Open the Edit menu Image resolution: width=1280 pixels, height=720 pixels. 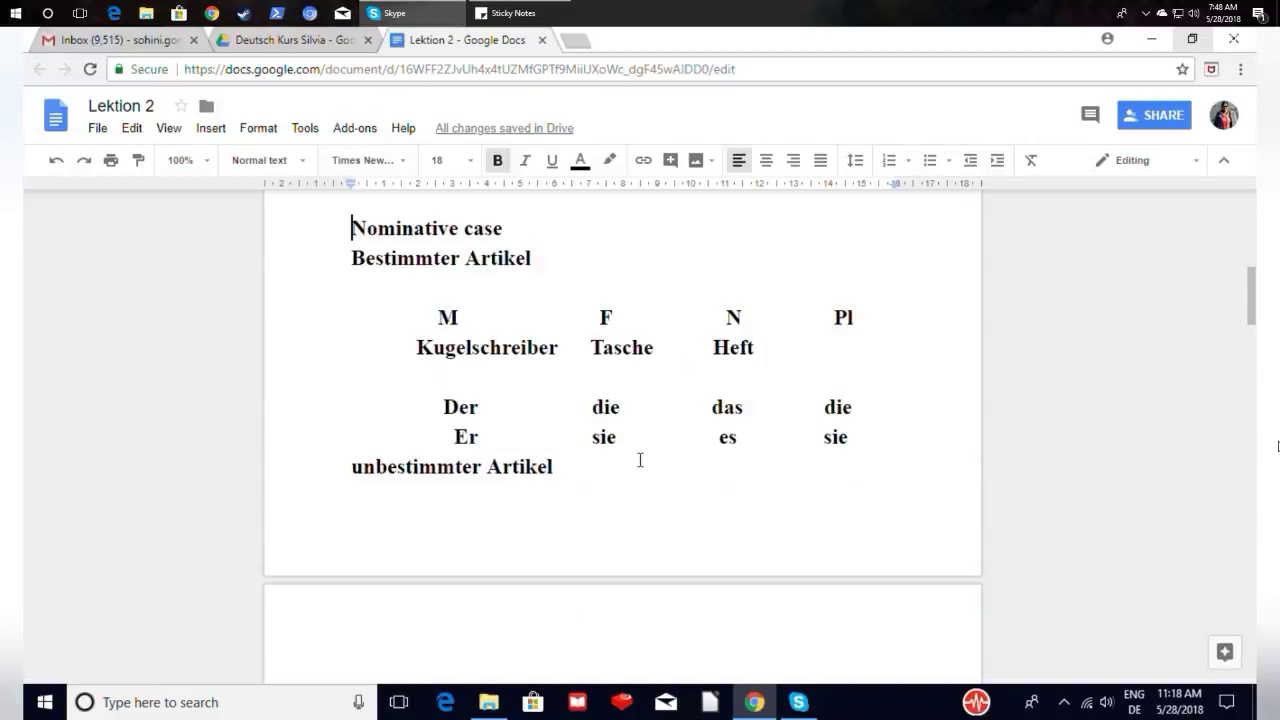point(132,128)
